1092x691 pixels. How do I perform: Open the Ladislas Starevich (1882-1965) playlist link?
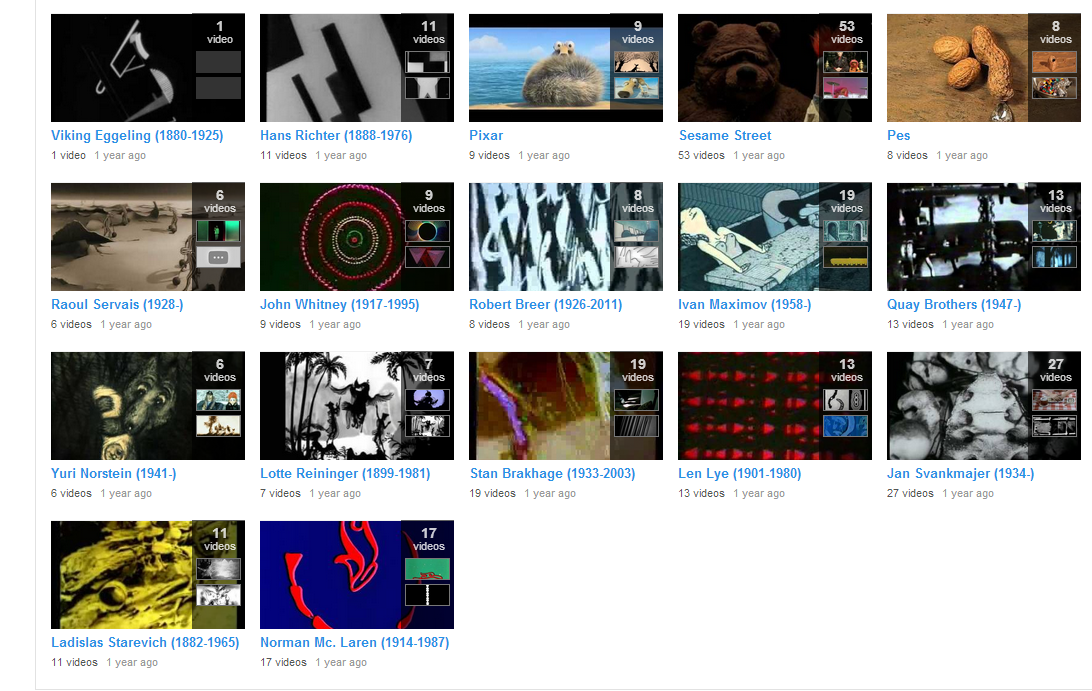[145, 643]
